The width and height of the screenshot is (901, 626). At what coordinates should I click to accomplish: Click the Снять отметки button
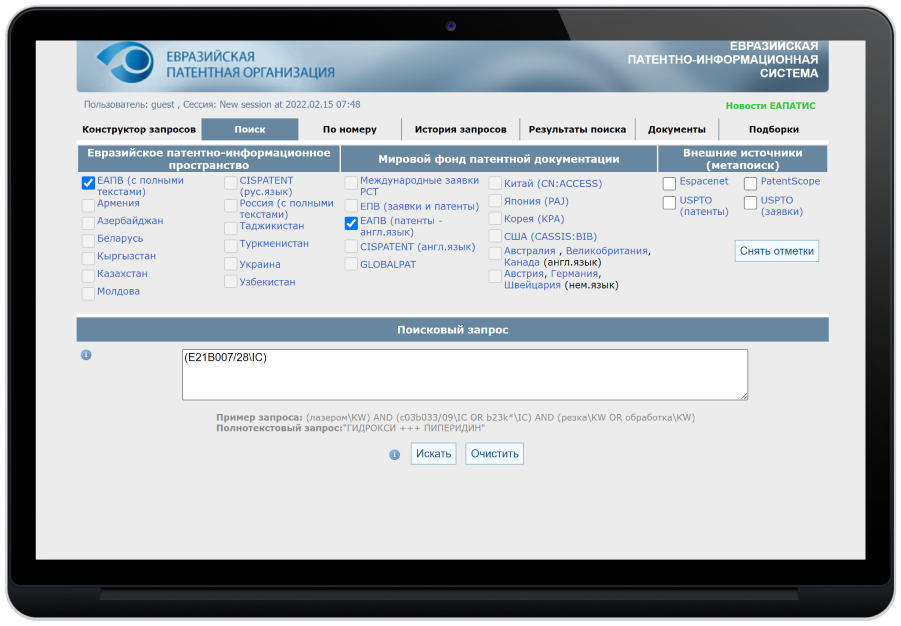click(776, 251)
